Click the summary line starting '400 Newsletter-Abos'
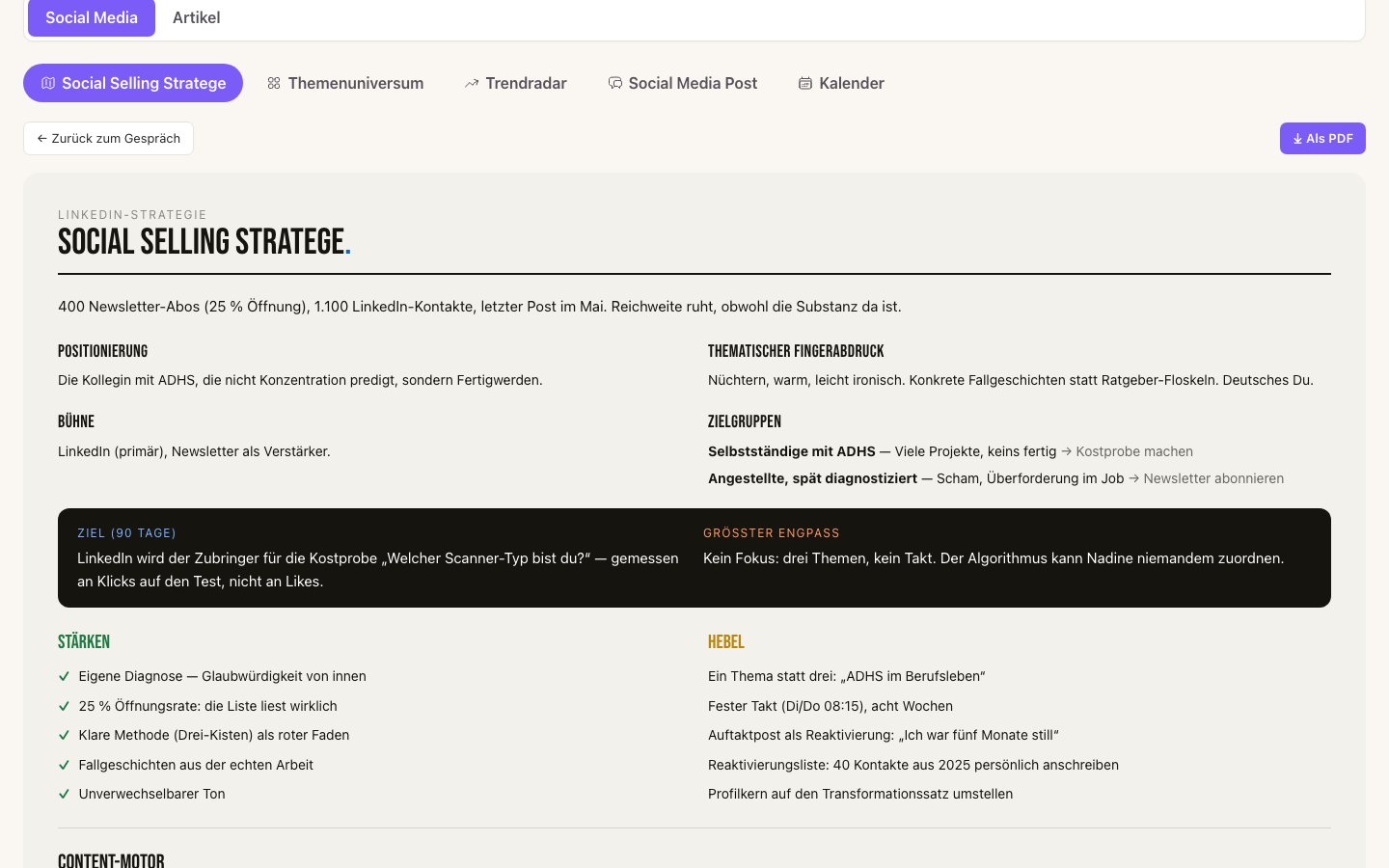Image resolution: width=1389 pixels, height=868 pixels. (x=479, y=307)
